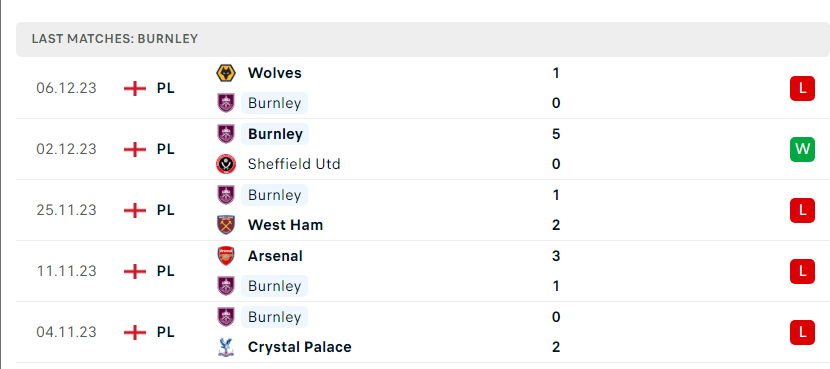Click red L badge for Crystal Palace match
This screenshot has height=369, width=830.
(802, 332)
